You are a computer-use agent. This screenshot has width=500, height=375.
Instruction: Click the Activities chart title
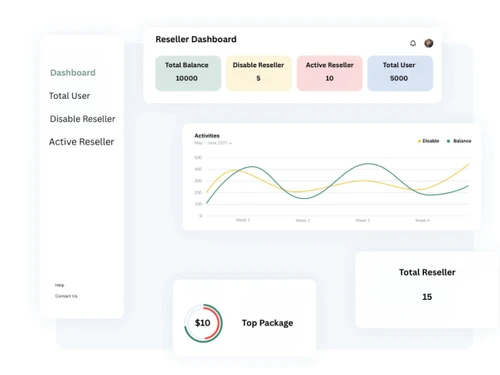(x=207, y=136)
